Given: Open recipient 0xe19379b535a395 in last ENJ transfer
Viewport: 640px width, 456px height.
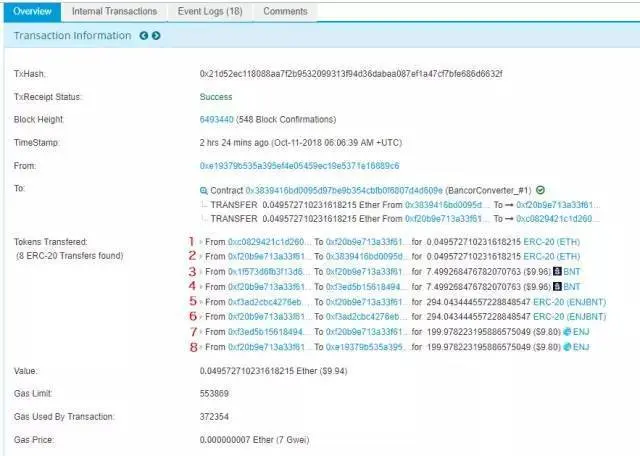Looking at the screenshot, I should (x=366, y=347).
